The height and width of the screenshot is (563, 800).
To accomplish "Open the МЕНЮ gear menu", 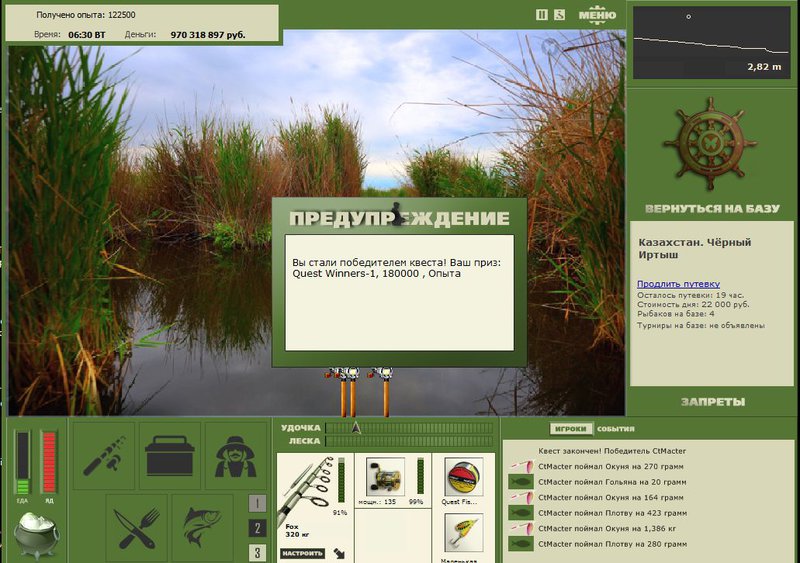I will [x=597, y=15].
